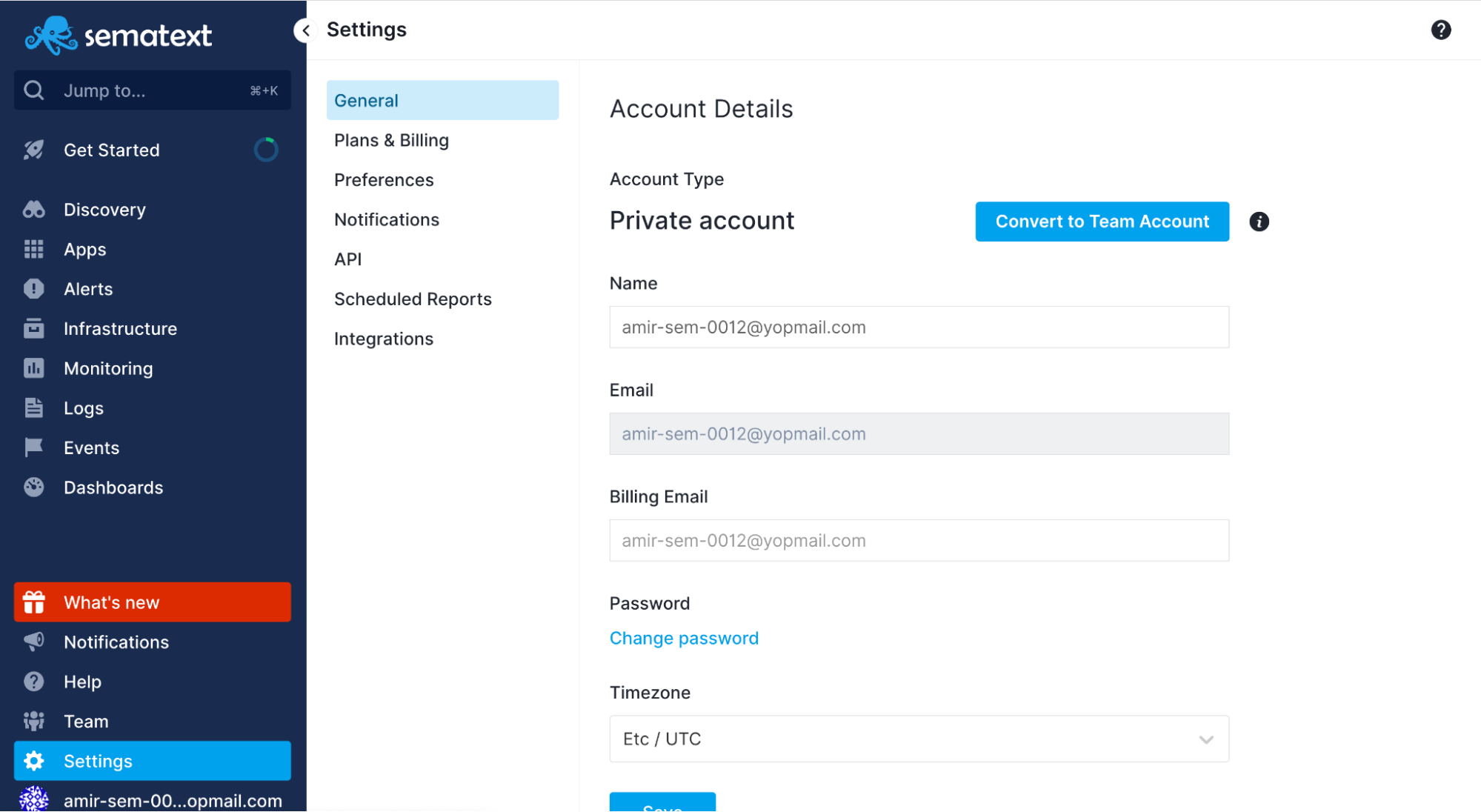Click the Name input field

coord(920,327)
